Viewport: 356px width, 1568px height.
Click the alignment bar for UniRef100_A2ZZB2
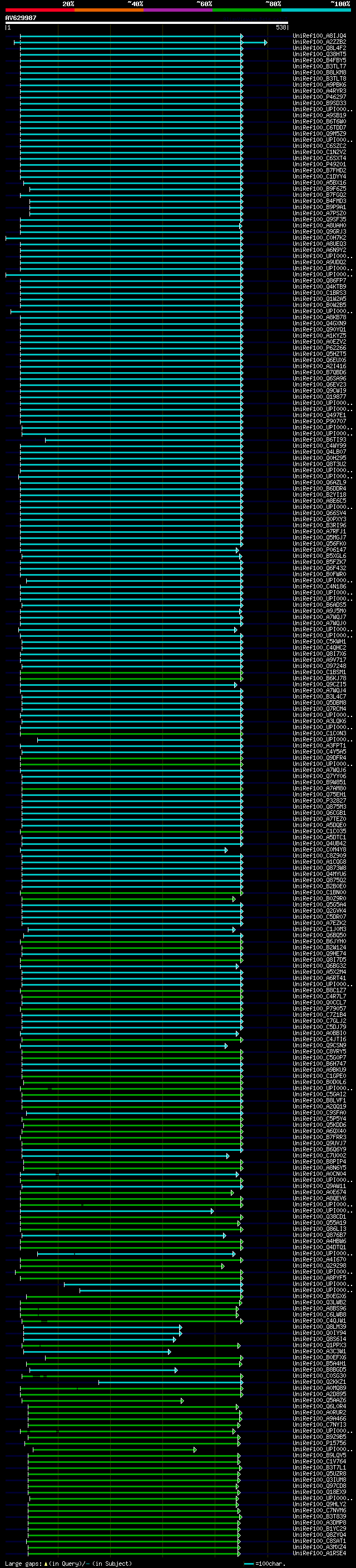click(141, 43)
